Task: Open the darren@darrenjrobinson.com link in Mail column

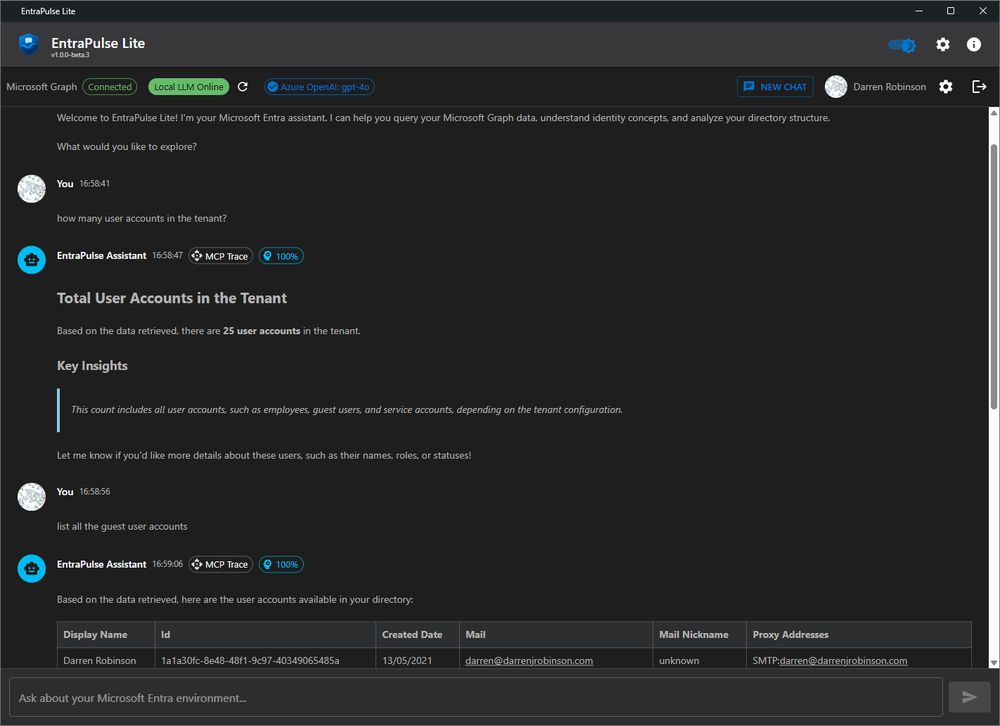Action: [x=529, y=660]
